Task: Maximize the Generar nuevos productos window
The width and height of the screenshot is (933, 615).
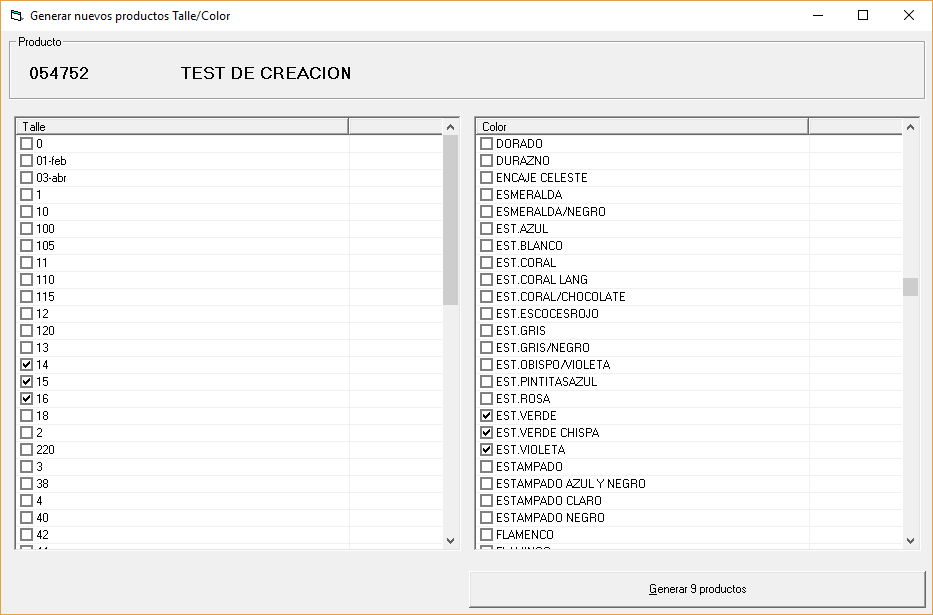Action: coord(863,15)
